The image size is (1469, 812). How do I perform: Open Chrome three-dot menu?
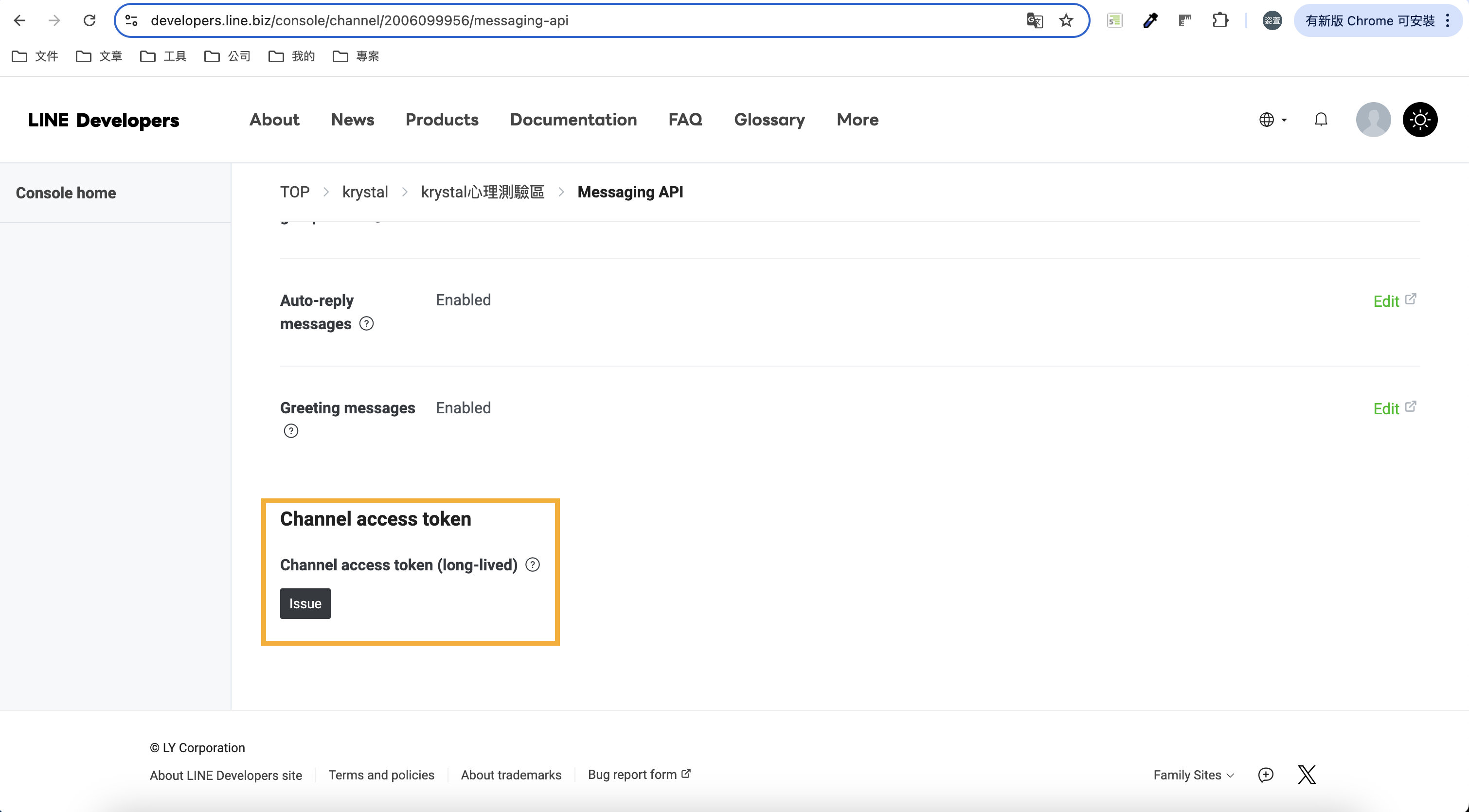[x=1447, y=20]
